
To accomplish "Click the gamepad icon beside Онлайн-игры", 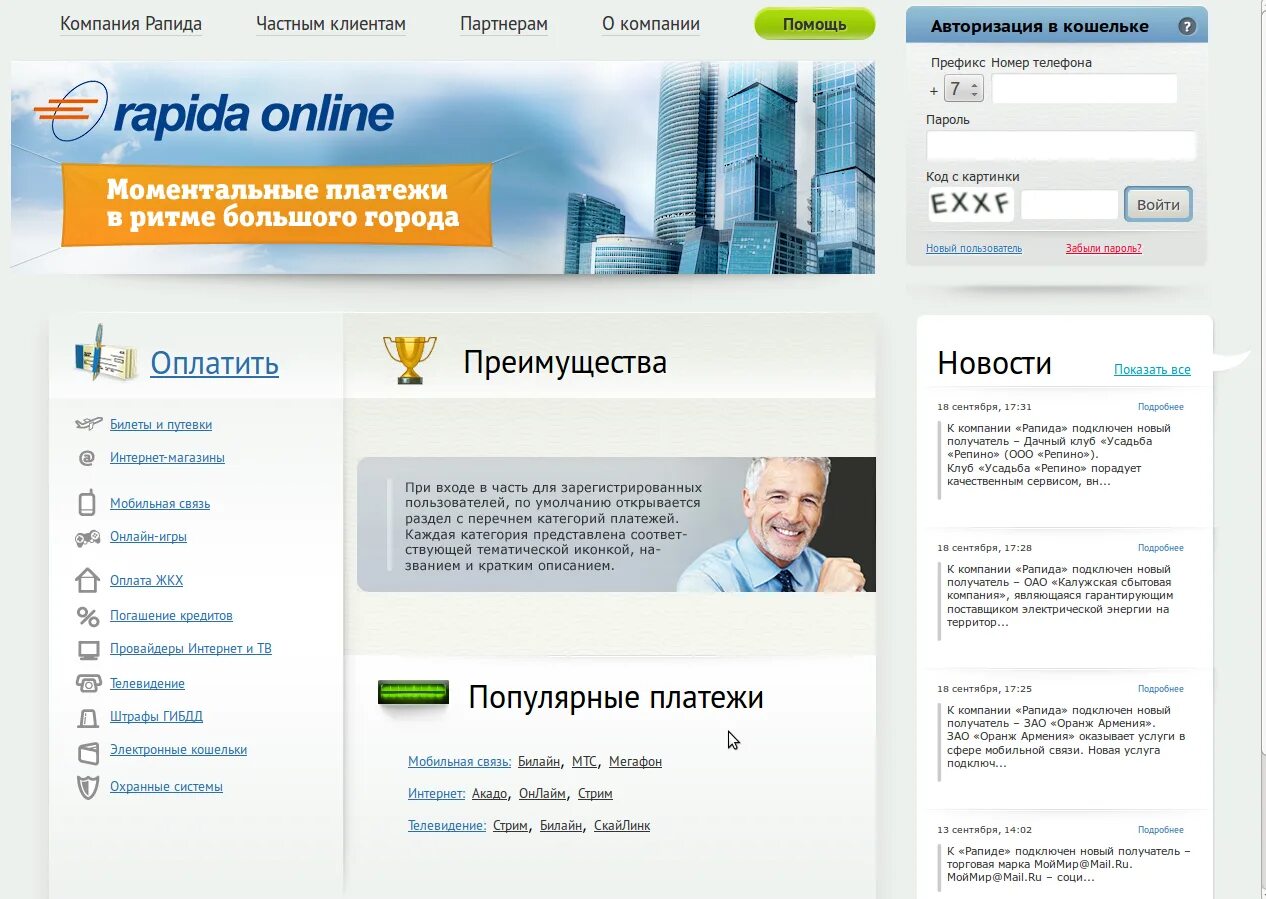I will [88, 537].
